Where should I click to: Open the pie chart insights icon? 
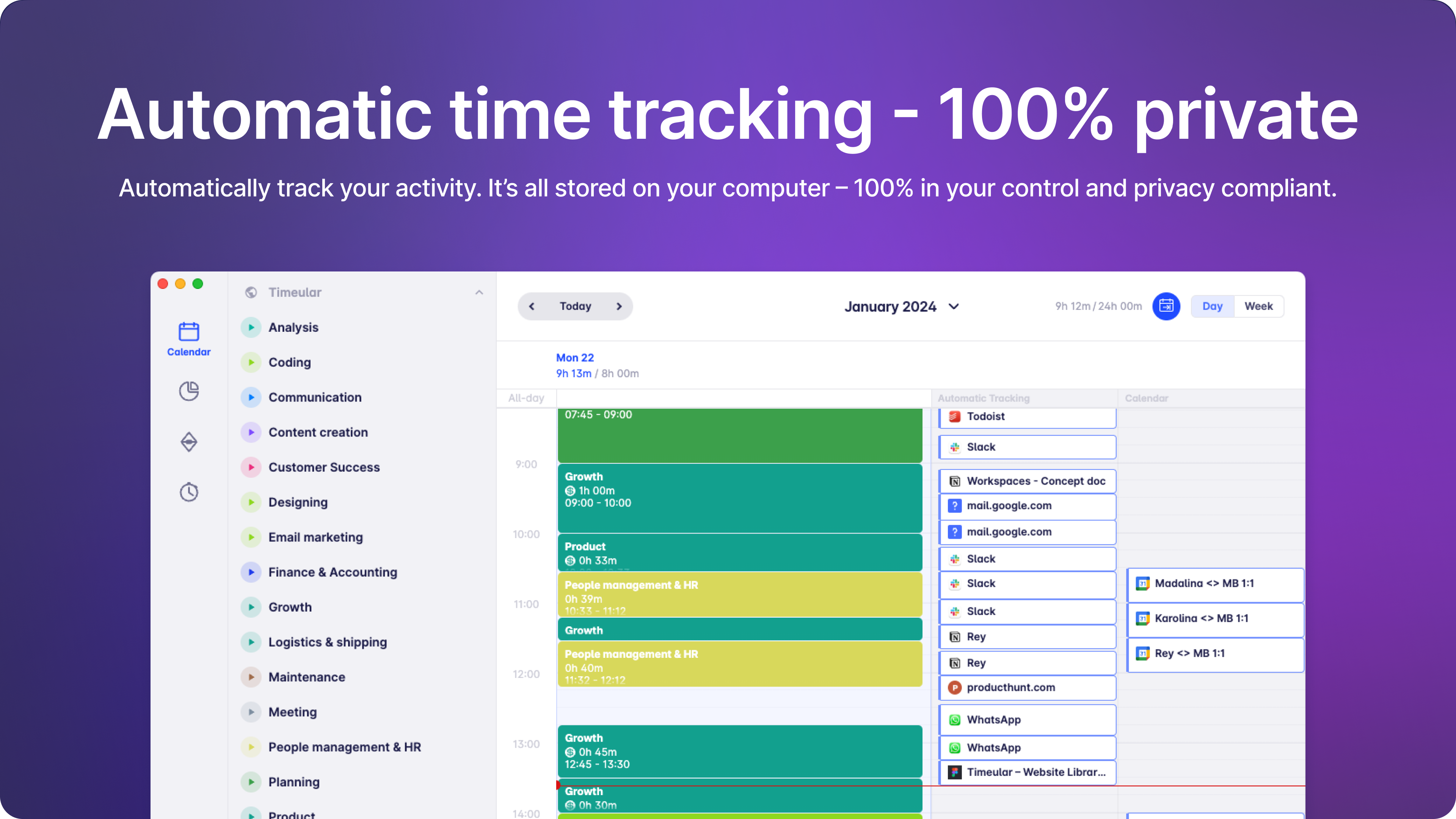coord(189,391)
